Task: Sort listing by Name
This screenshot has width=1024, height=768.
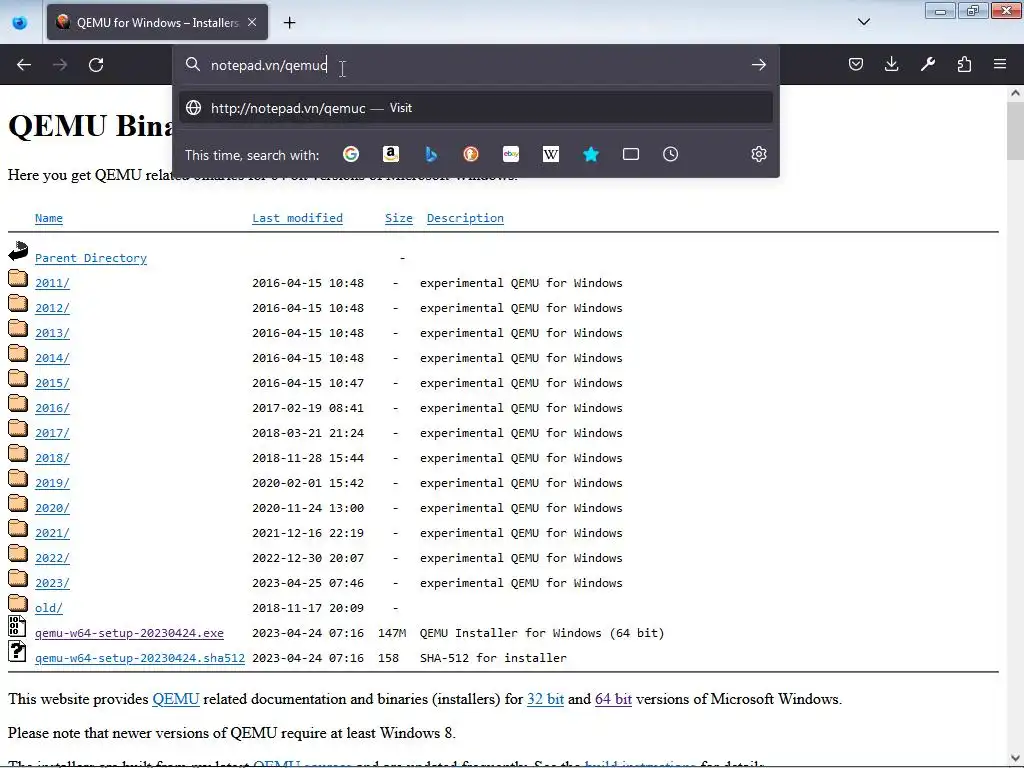Action: click(x=49, y=218)
